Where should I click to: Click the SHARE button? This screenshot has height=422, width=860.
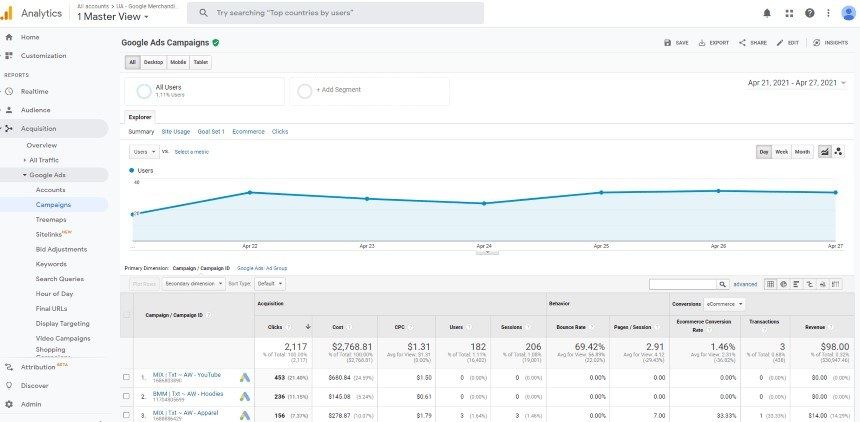(753, 43)
